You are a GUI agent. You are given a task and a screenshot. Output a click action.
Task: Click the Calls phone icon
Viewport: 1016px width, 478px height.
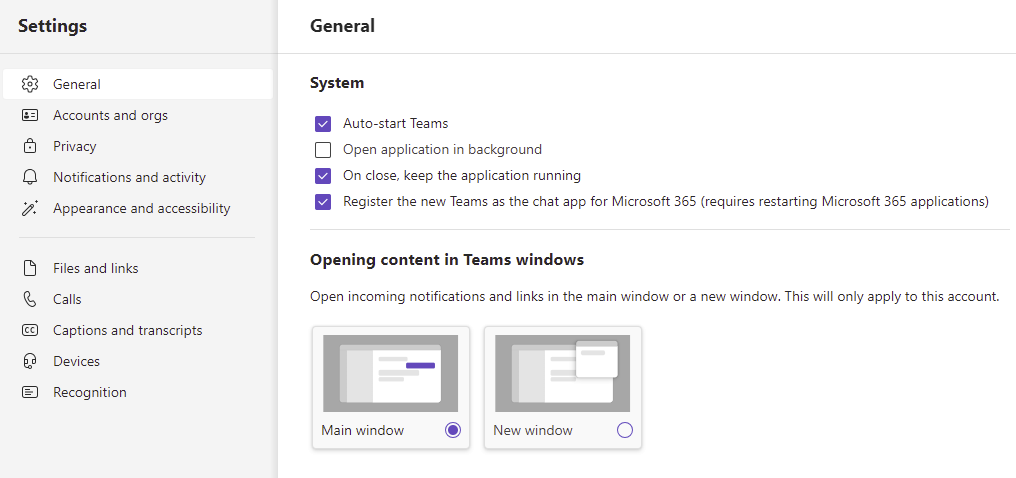(x=30, y=299)
